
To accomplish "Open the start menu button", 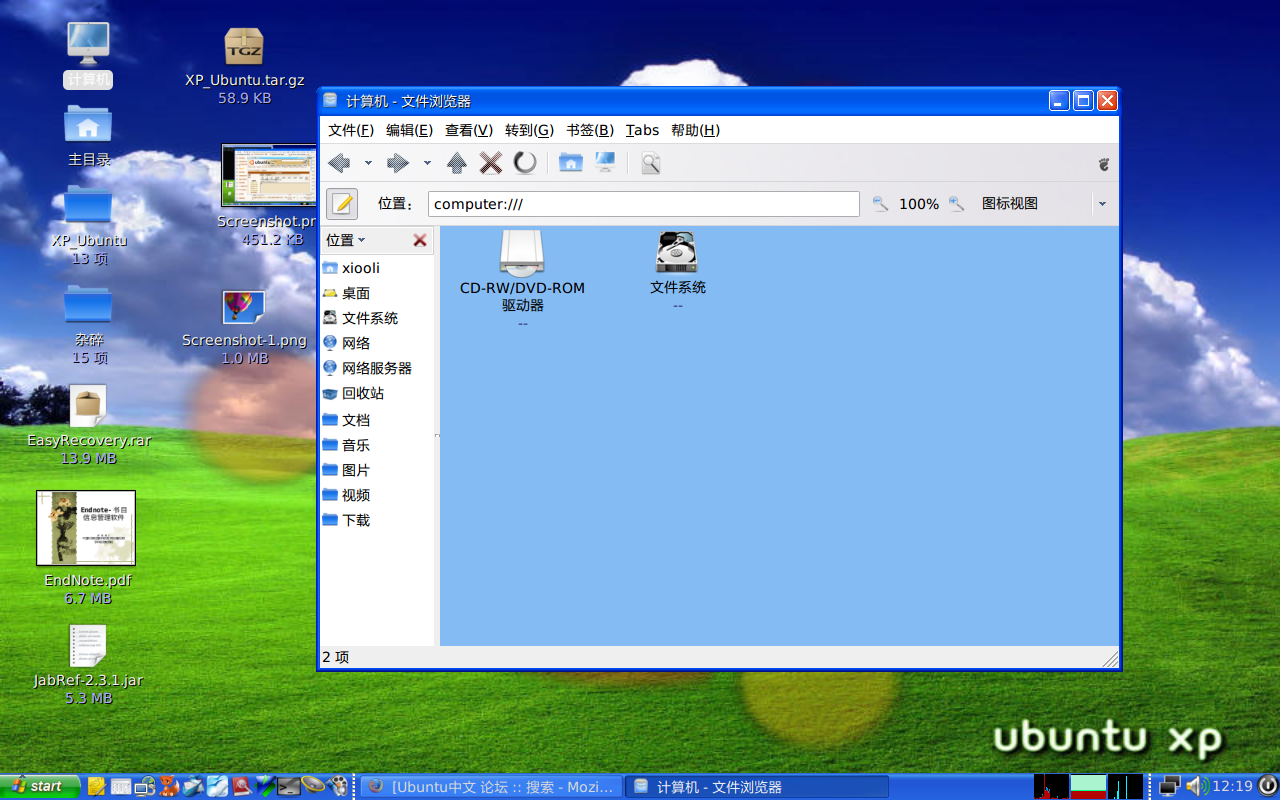I will 38,786.
